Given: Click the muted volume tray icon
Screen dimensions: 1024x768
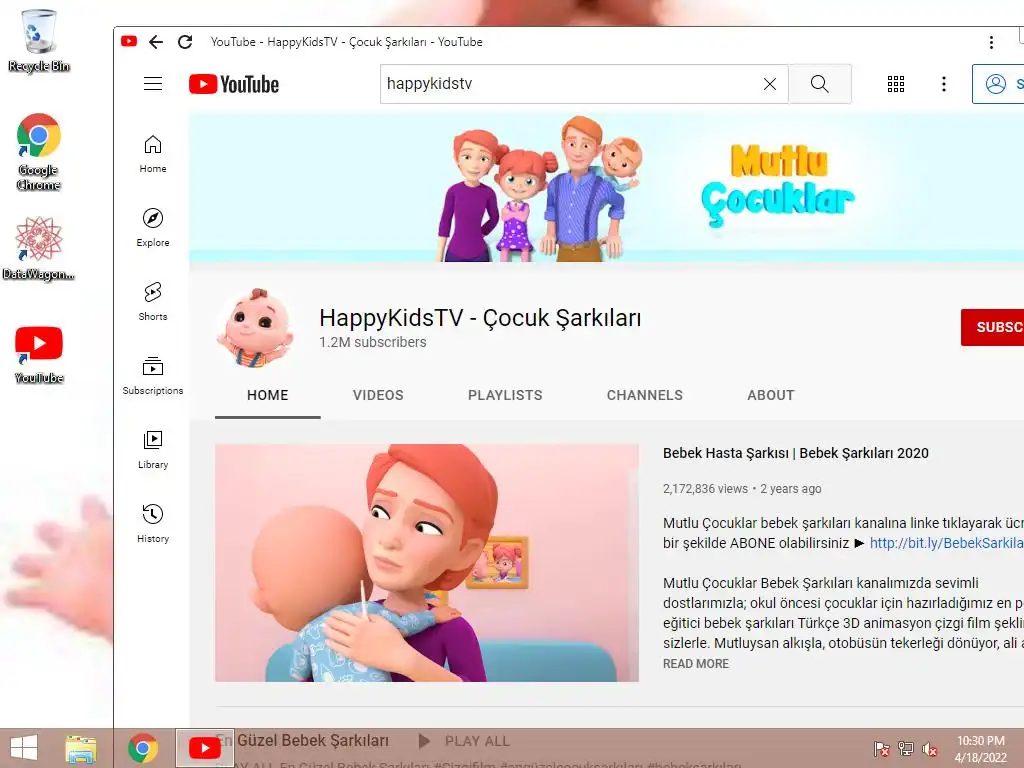Looking at the screenshot, I should pyautogui.click(x=930, y=749).
